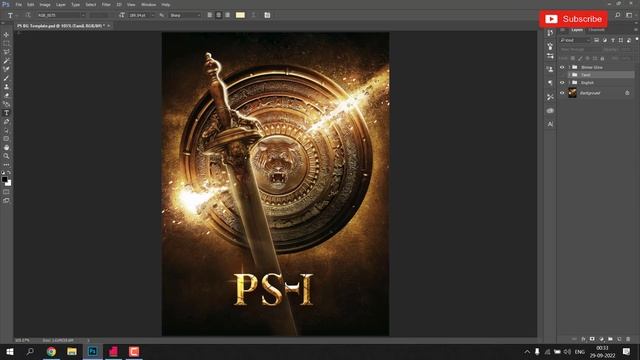This screenshot has height=360, width=640.
Task: Hide the English layer group
Action: 562,83
